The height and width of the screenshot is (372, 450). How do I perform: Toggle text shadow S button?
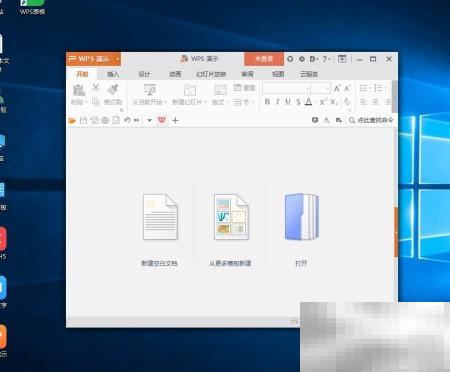tap(298, 102)
